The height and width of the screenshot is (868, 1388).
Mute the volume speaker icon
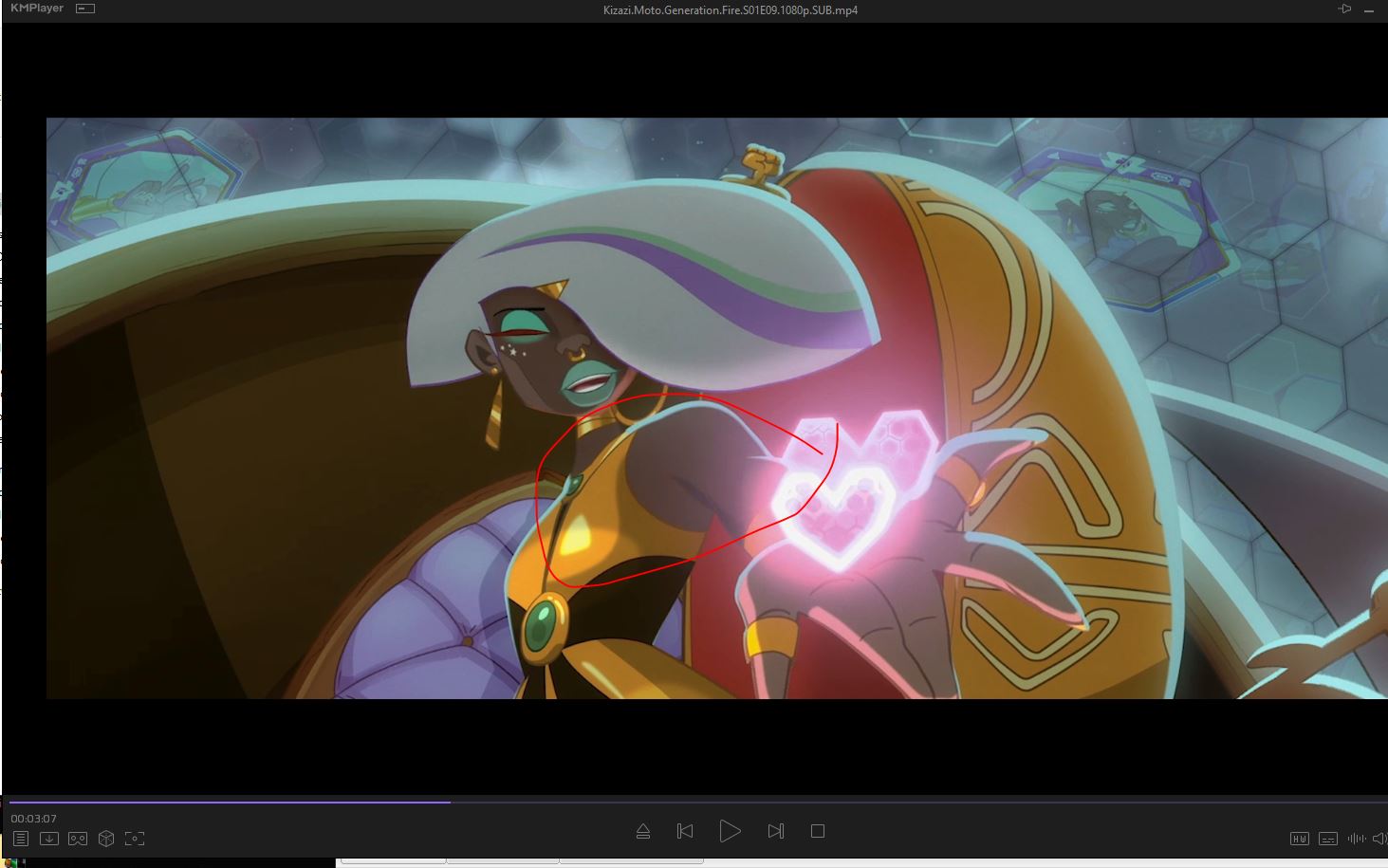click(1379, 839)
